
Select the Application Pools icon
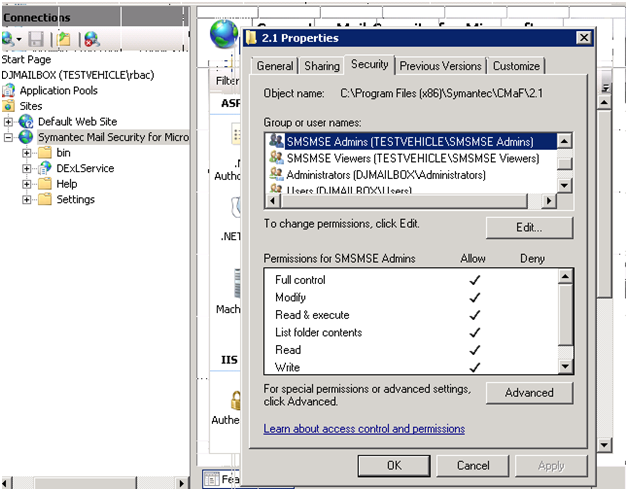(x=8, y=91)
